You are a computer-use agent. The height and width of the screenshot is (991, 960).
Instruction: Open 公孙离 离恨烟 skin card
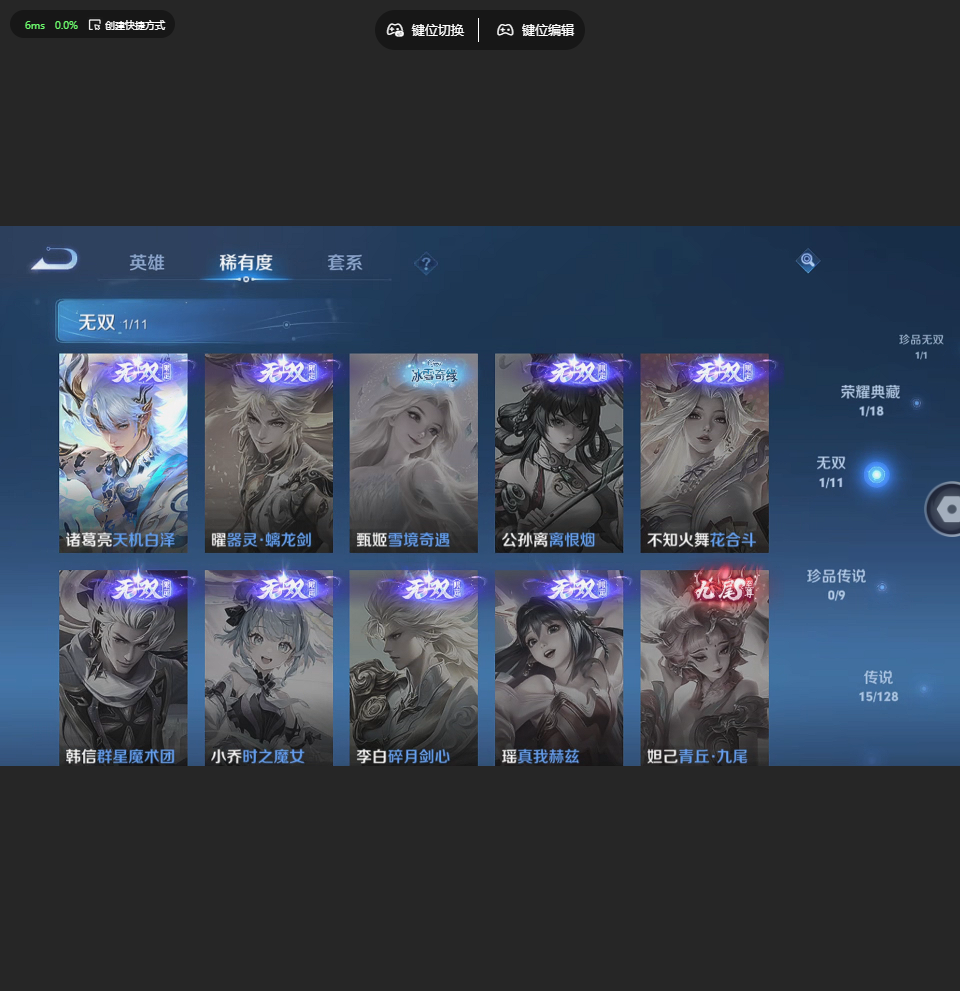click(x=559, y=453)
